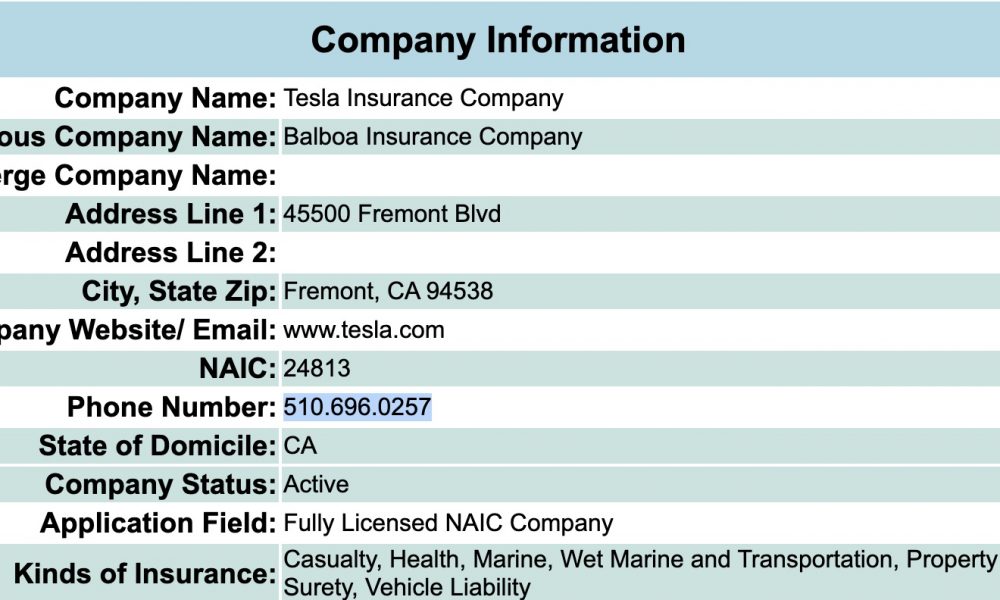Click the Address Line 1 label
Image resolution: width=1000 pixels, height=600 pixels.
(171, 214)
